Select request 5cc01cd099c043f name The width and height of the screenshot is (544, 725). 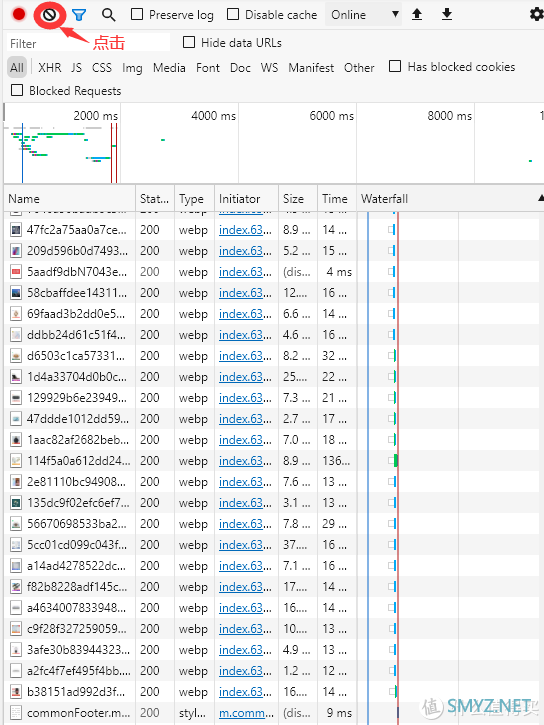click(x=76, y=545)
